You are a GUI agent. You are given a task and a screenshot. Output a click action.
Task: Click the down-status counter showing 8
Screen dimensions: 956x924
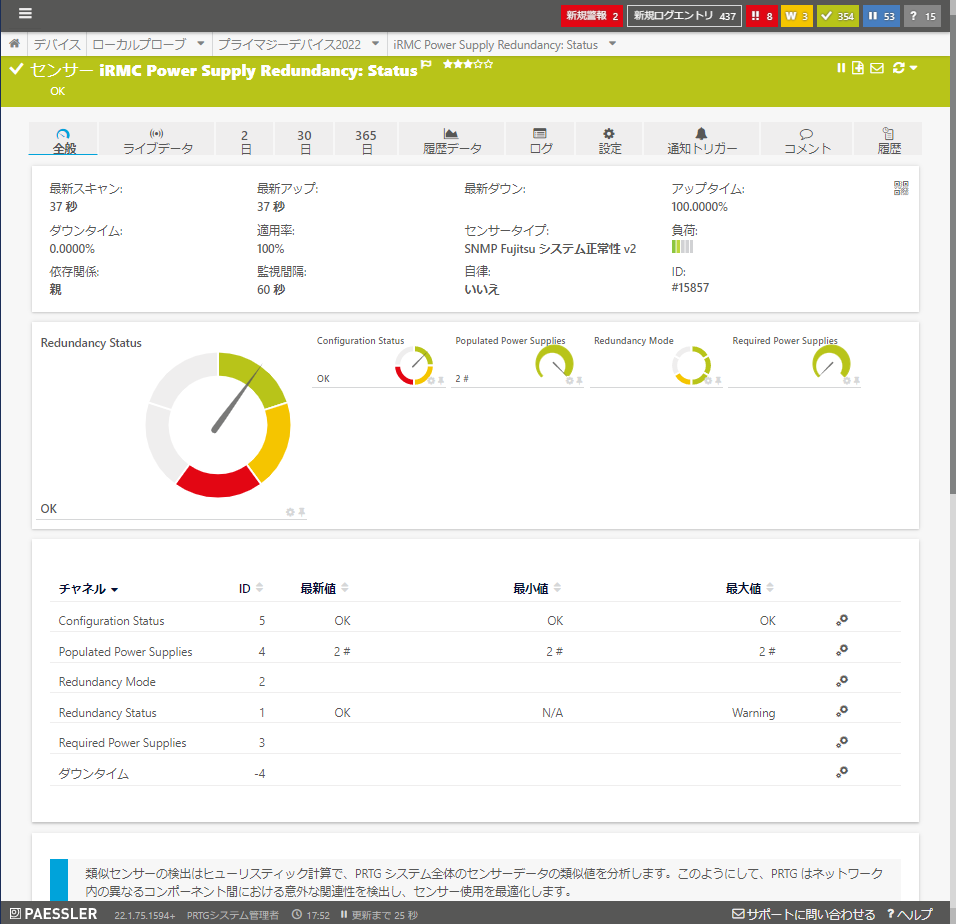[x=762, y=16]
